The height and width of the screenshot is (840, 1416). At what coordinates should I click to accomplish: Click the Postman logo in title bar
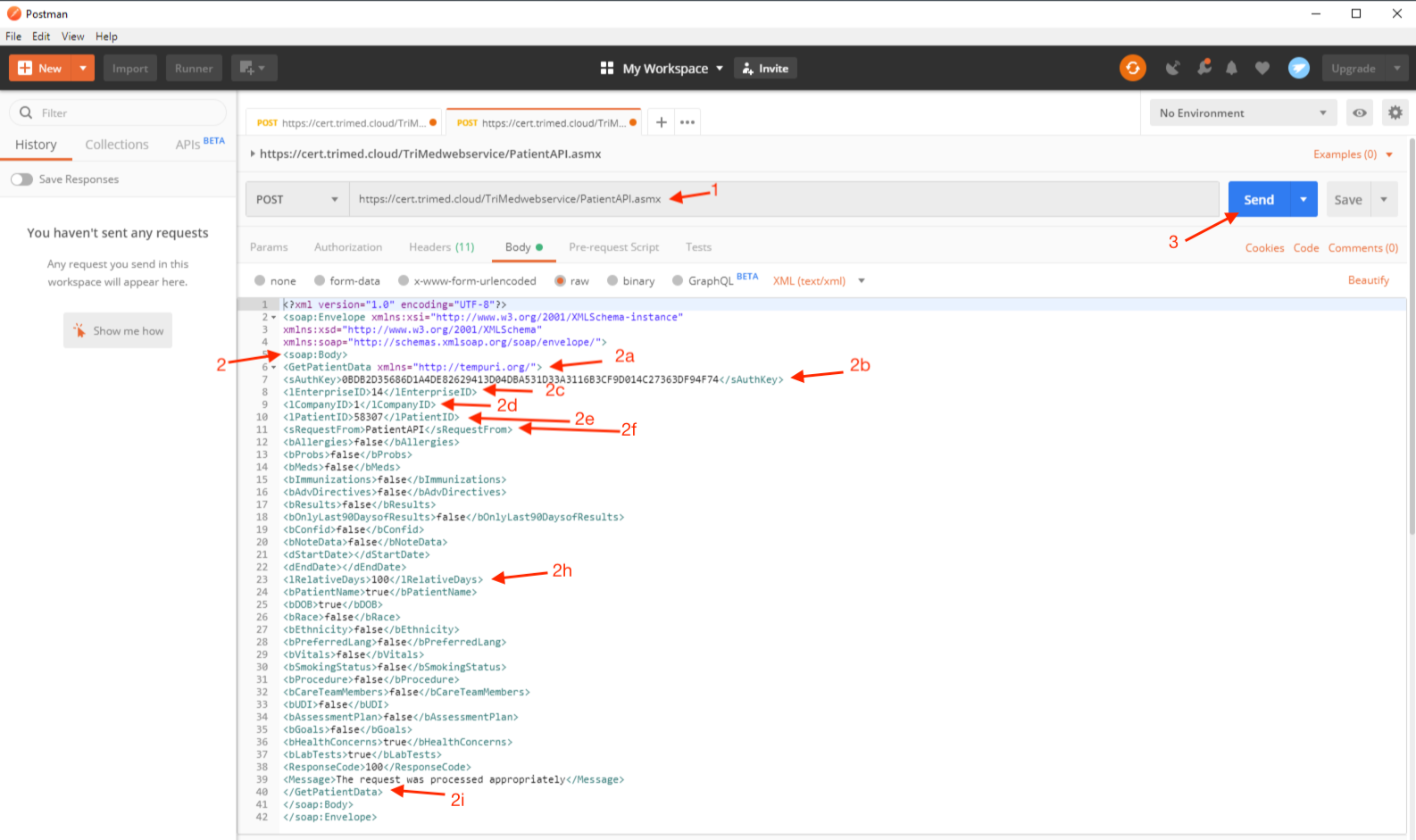[13, 13]
